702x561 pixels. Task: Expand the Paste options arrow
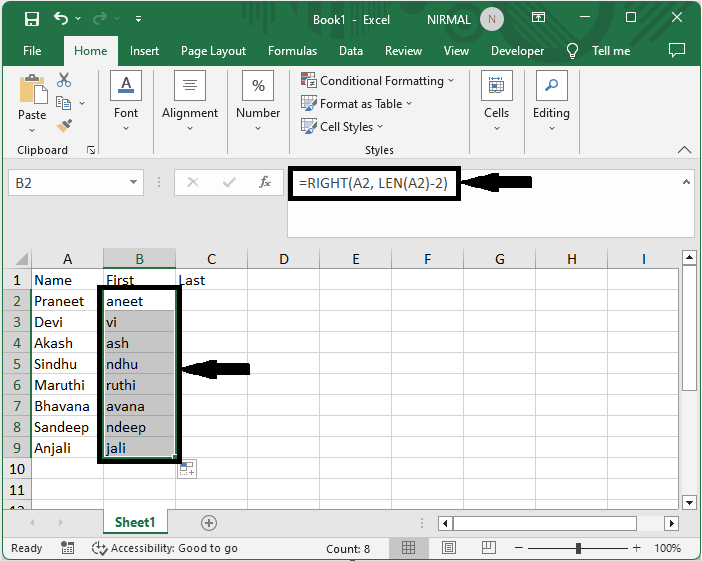coord(32,130)
